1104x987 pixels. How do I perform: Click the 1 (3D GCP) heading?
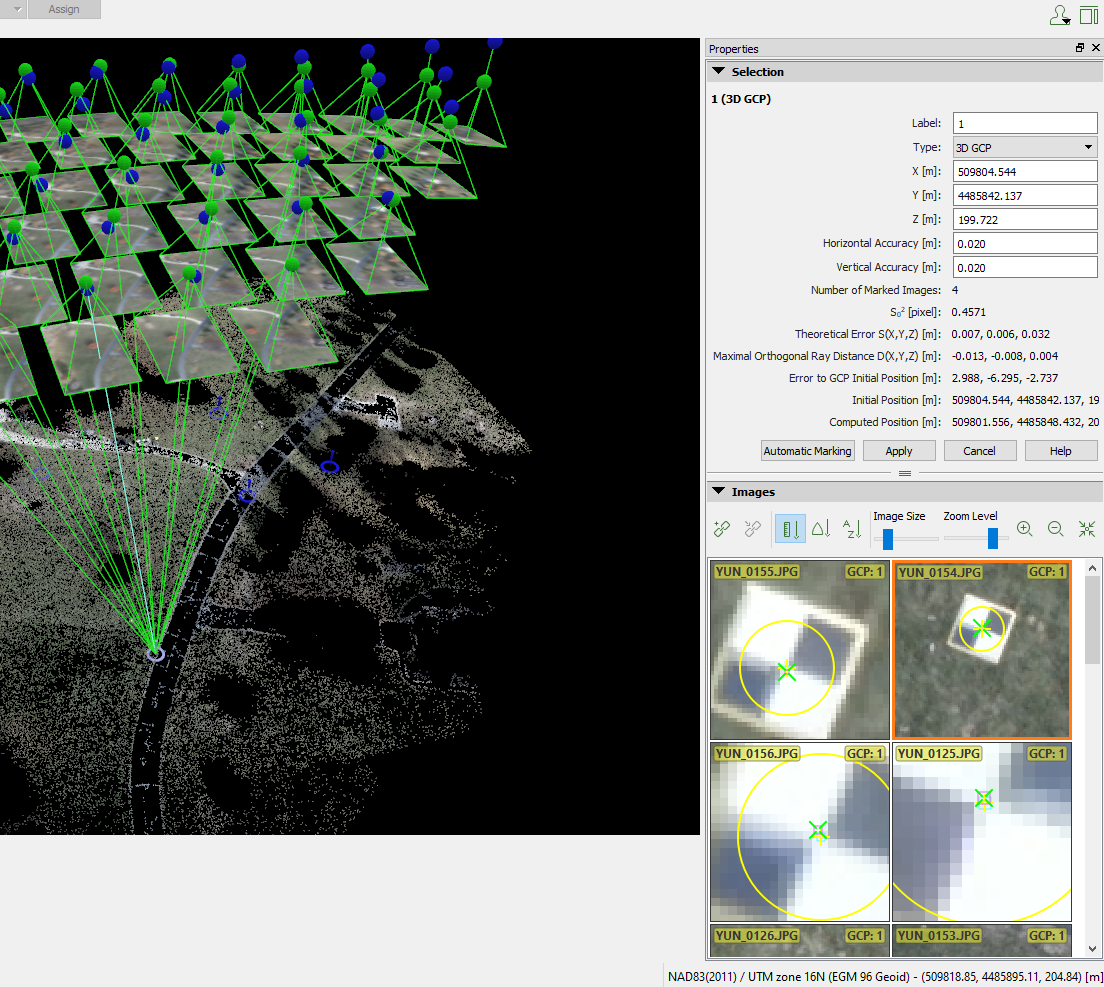(x=741, y=99)
